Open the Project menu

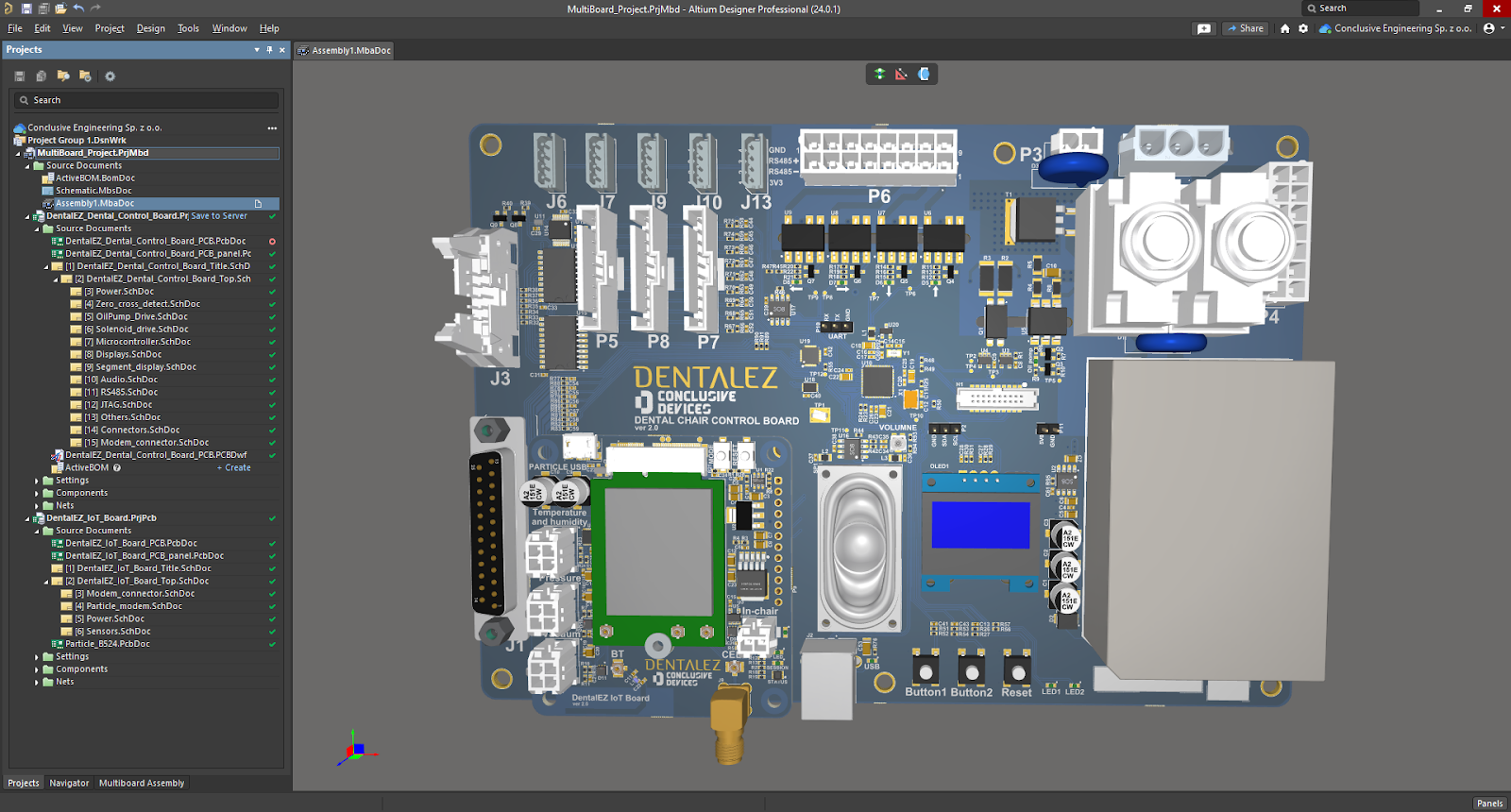110,28
